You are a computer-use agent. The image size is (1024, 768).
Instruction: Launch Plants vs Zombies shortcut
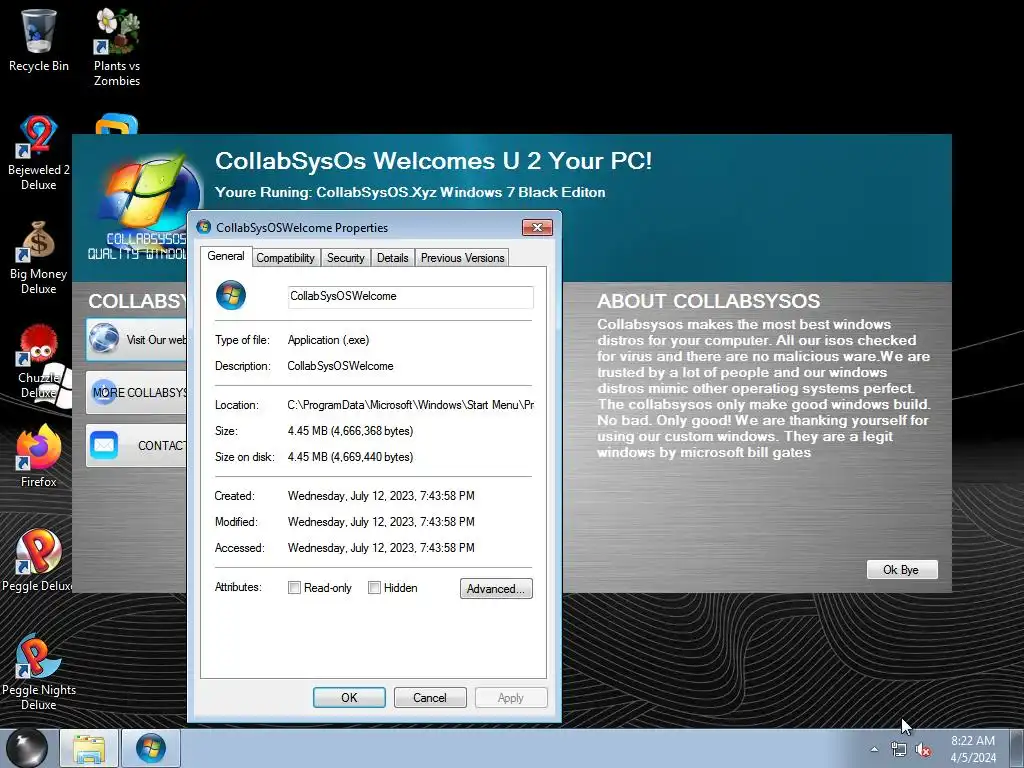pyautogui.click(x=117, y=47)
